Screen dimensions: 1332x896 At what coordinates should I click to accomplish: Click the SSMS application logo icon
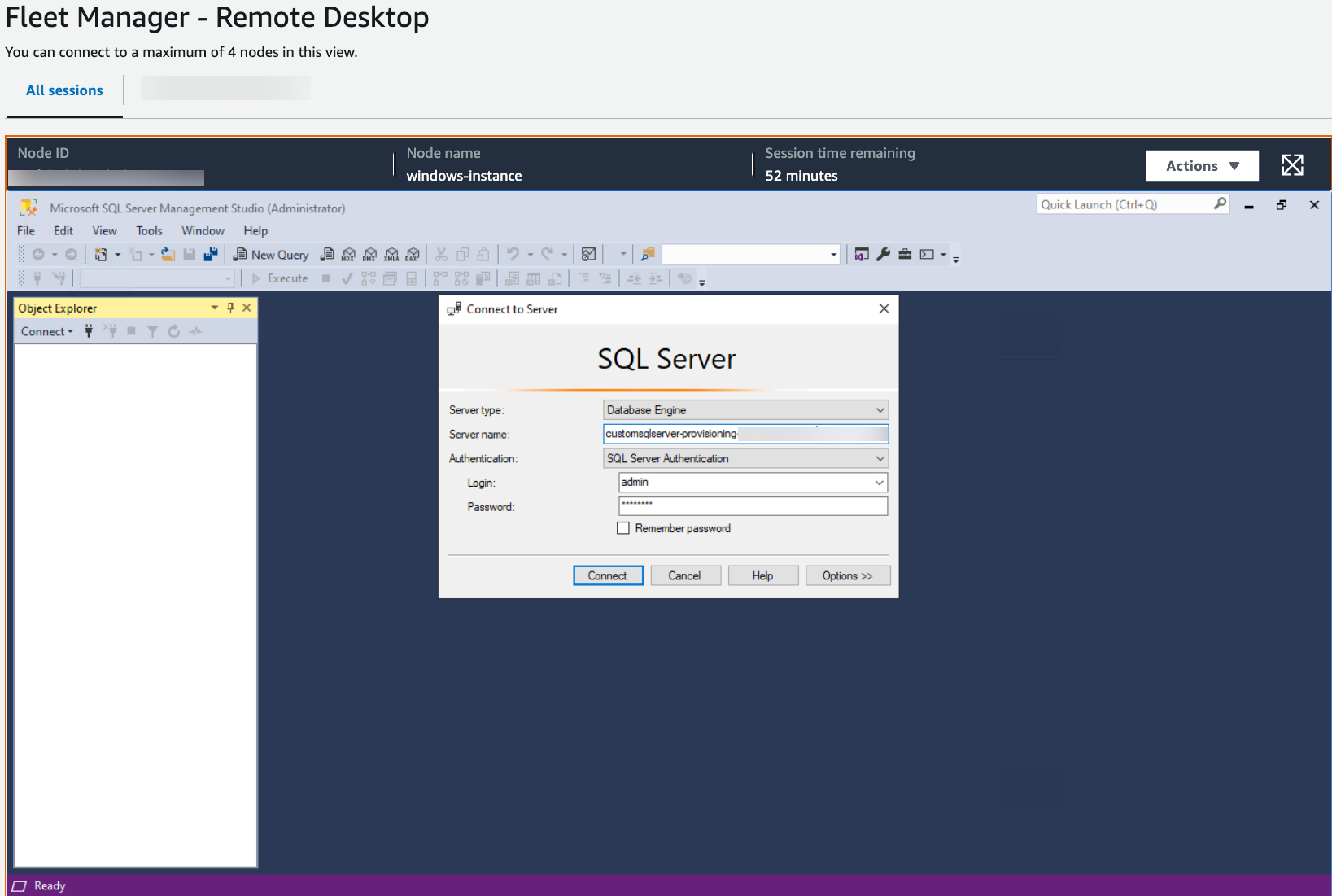pos(29,208)
